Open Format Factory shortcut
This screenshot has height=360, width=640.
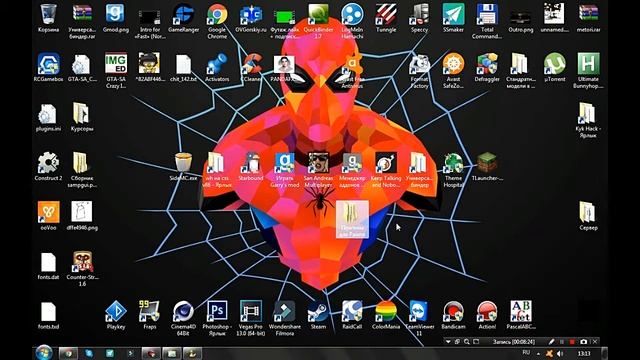(420, 71)
